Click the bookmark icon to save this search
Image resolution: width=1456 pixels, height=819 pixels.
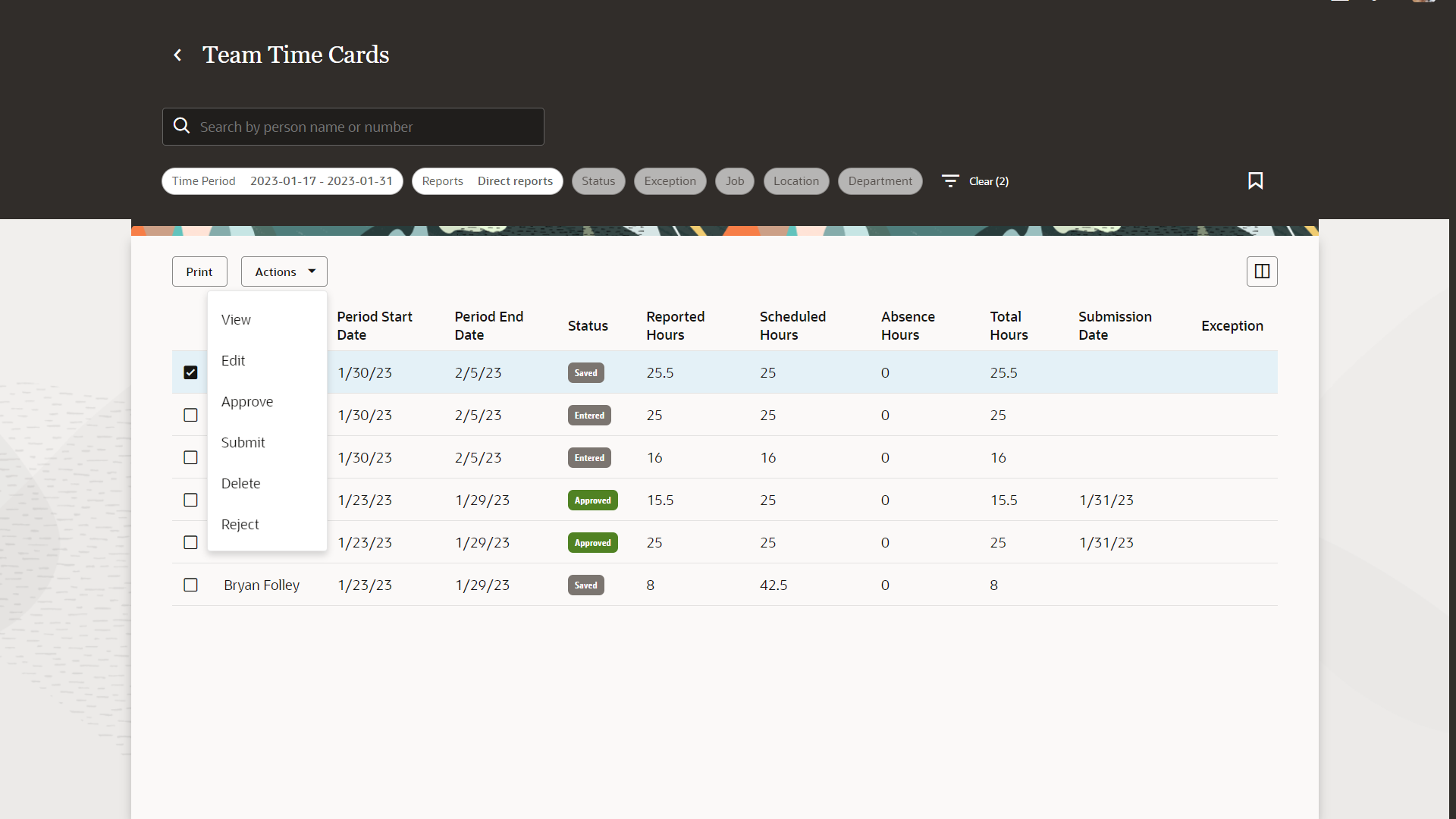[1255, 180]
